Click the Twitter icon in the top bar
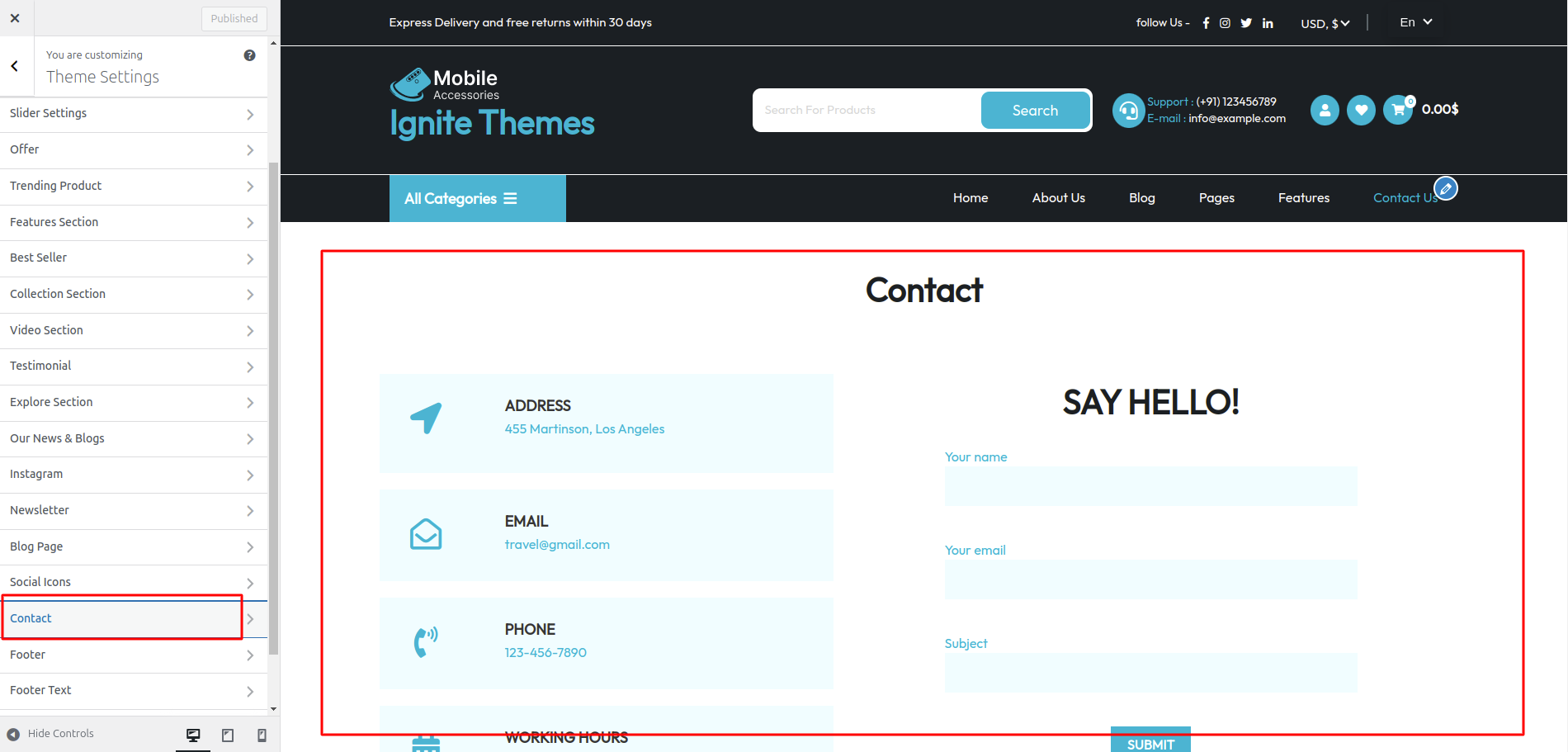The width and height of the screenshot is (1568, 752). (x=1246, y=23)
